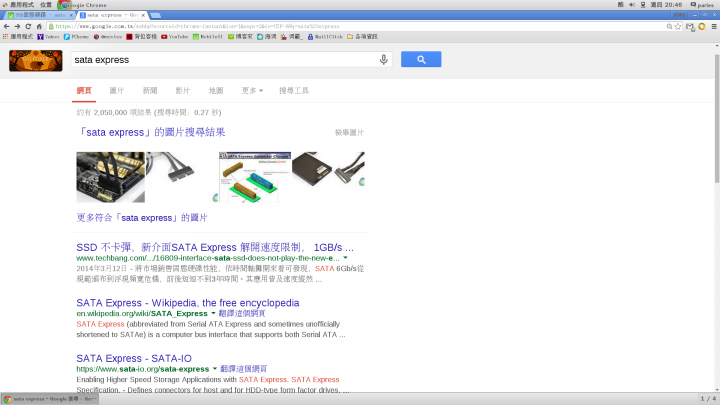Image resolution: width=720 pixels, height=405 pixels.
Task: Open the Mobile01 bookmark
Action: 208,36
